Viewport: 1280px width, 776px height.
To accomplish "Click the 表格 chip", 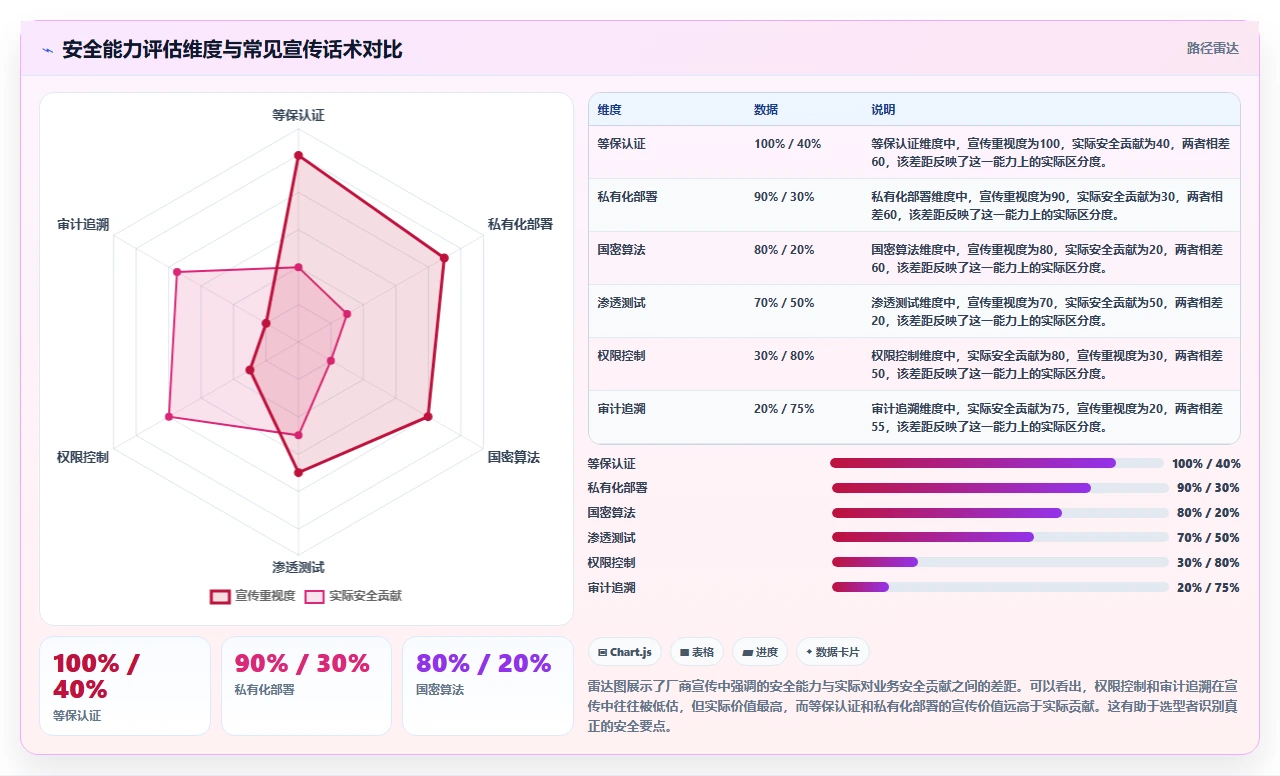I will (x=697, y=652).
